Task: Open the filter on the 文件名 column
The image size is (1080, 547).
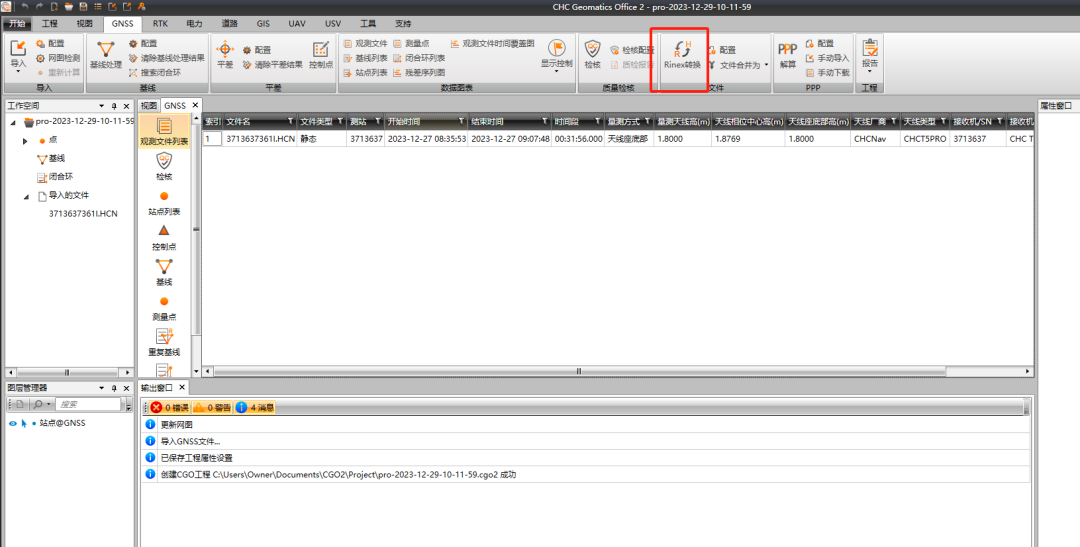Action: tap(291, 121)
